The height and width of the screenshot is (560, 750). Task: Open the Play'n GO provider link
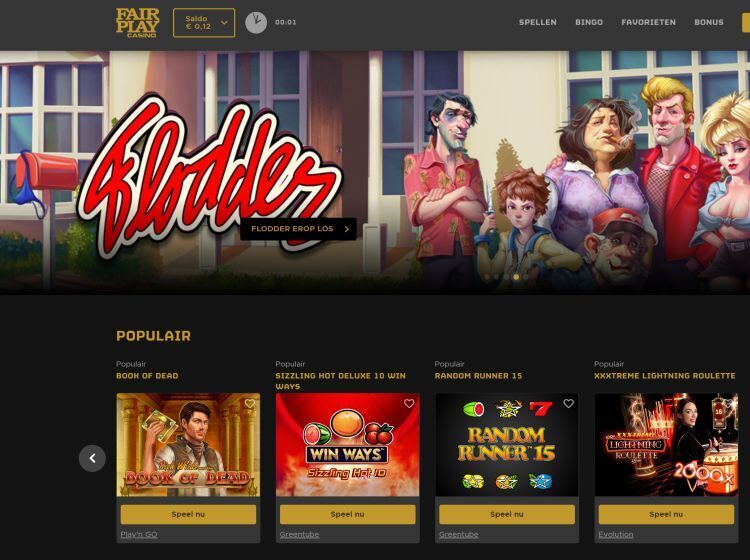tap(139, 534)
